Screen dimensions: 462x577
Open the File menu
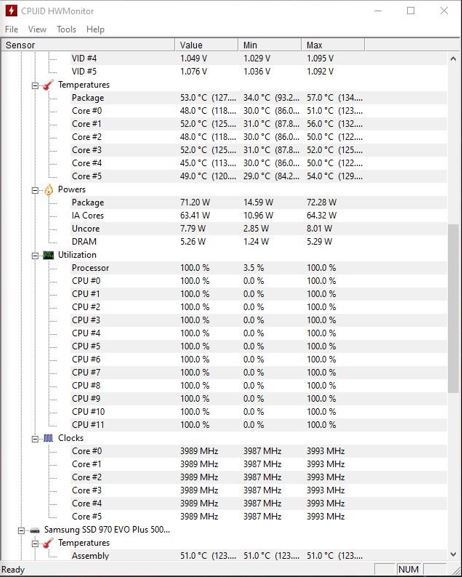(11, 29)
